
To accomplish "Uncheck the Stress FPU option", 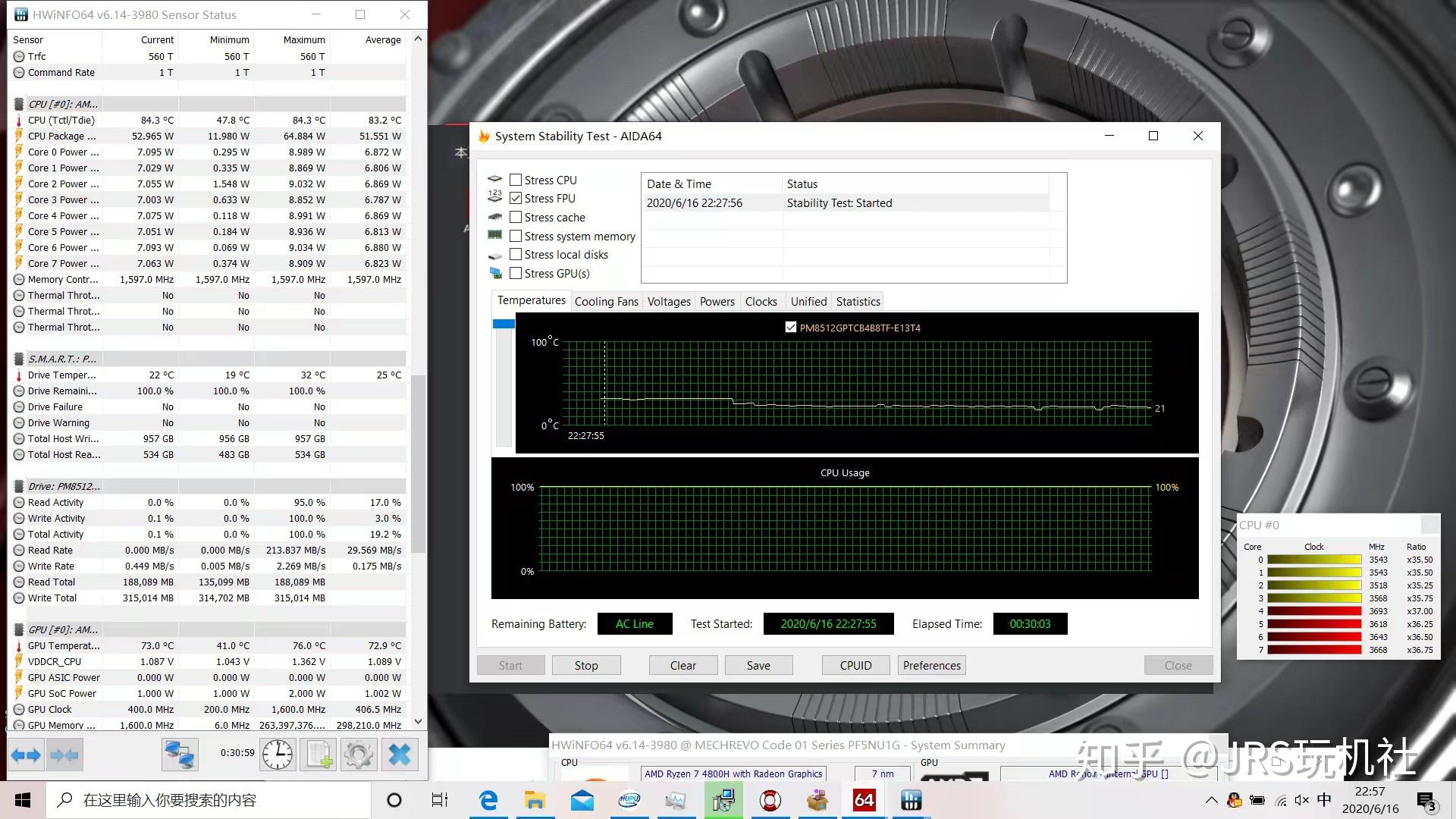I will click(516, 198).
